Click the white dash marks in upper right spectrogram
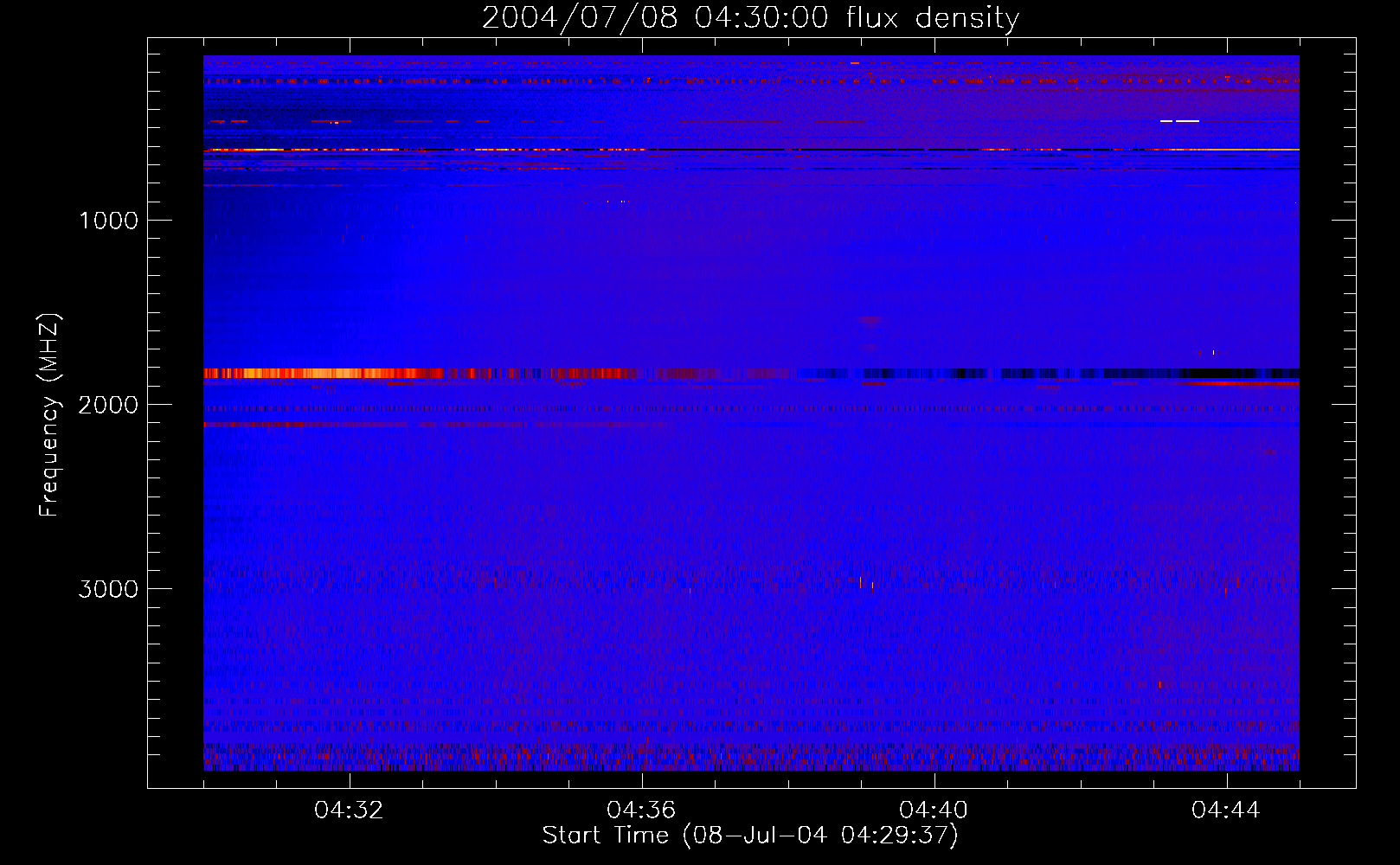This screenshot has width=1400, height=865. (x=1180, y=121)
